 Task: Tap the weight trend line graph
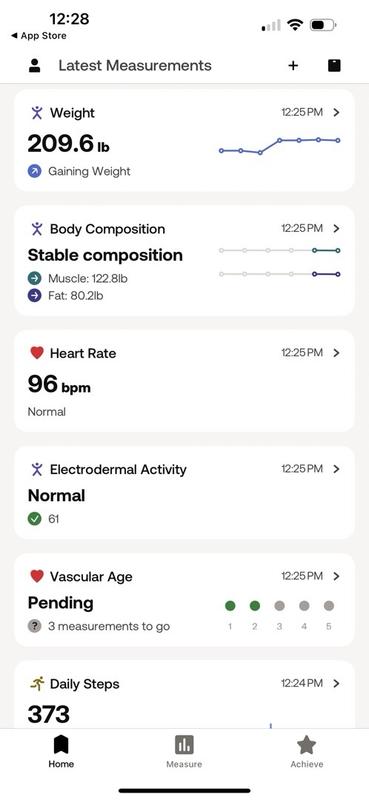[280, 145]
